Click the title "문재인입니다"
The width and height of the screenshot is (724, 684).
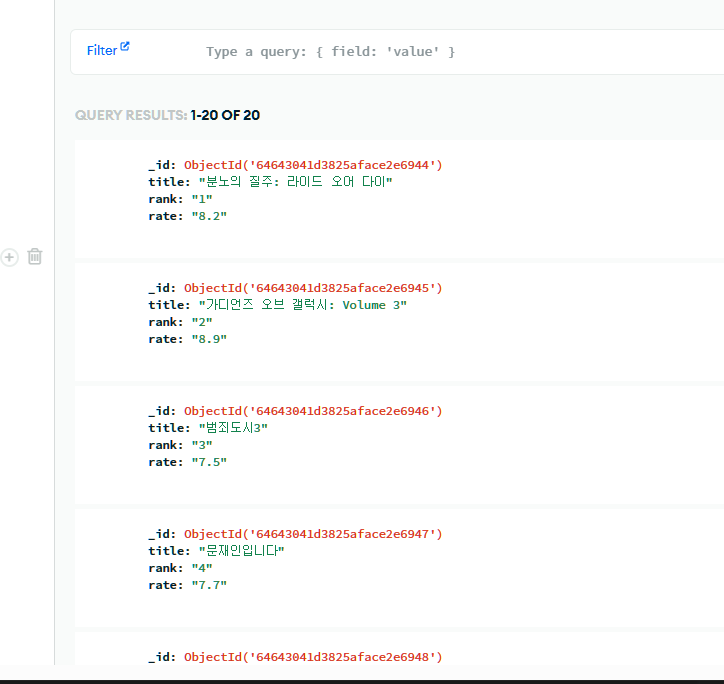[x=241, y=551]
